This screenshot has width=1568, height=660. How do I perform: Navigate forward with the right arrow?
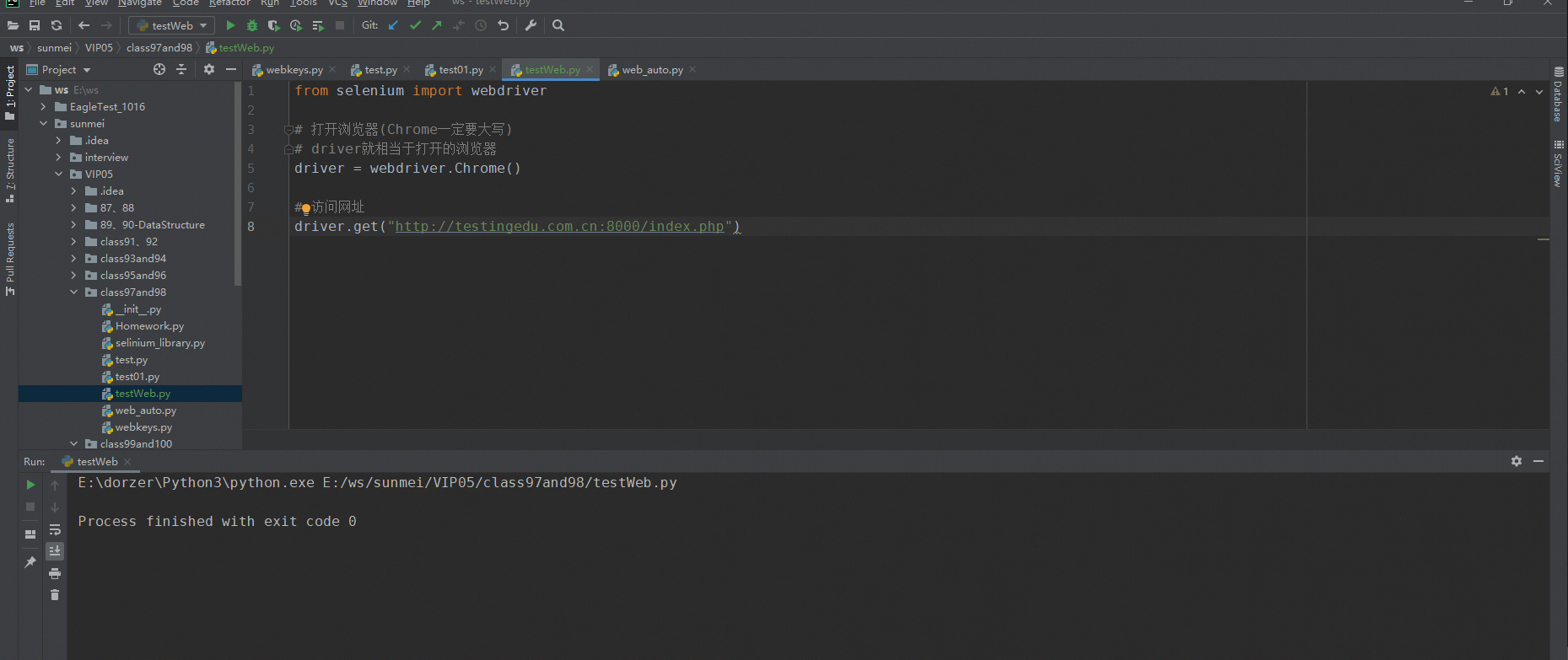pos(106,25)
